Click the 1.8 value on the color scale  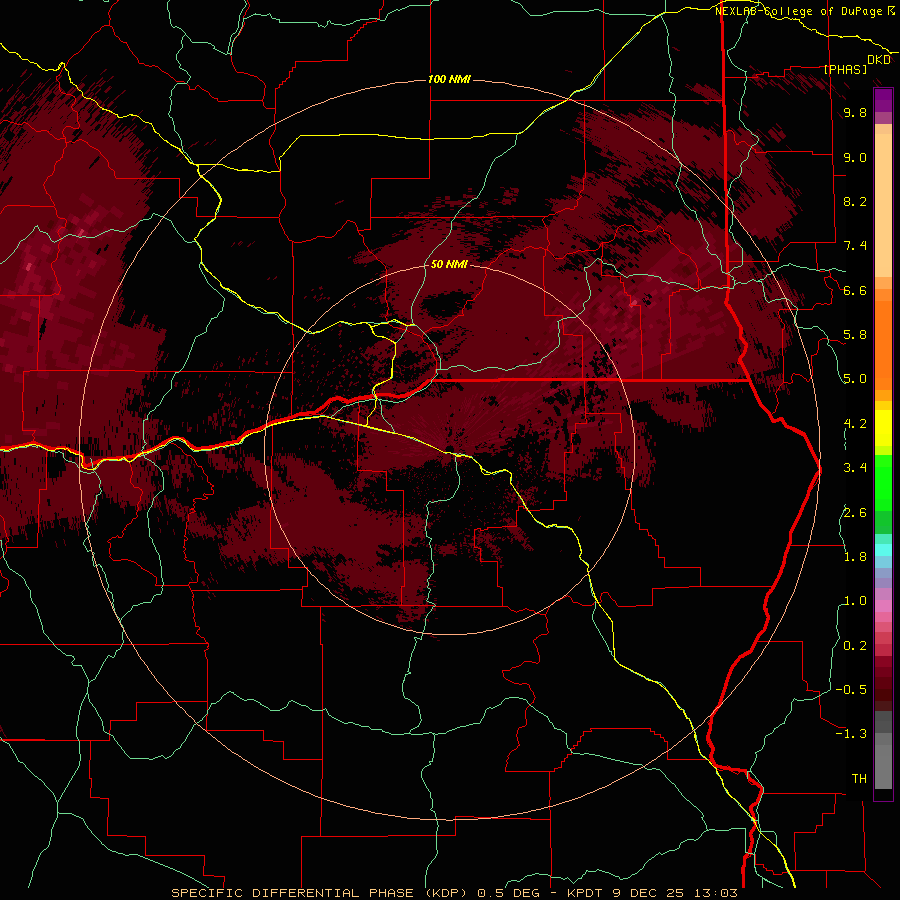coord(855,556)
